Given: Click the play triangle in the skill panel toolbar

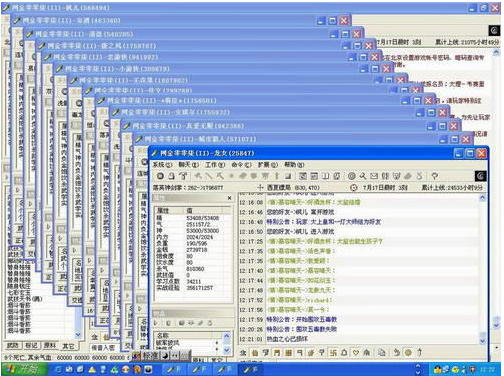Looking at the screenshot, I should click(x=156, y=323).
